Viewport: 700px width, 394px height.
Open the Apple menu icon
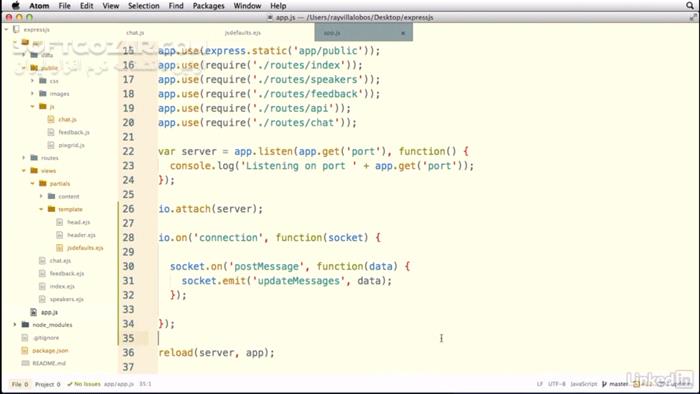pyautogui.click(x=16, y=5)
